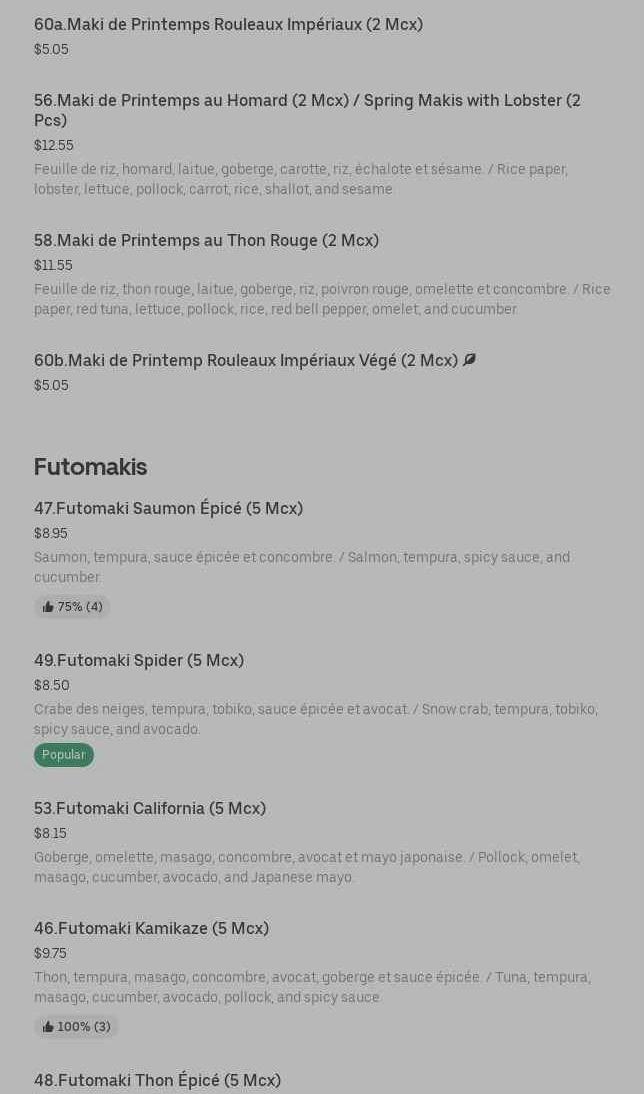
Task: Open 46.Futomaki Kamikaze menu item
Action: (x=151, y=928)
